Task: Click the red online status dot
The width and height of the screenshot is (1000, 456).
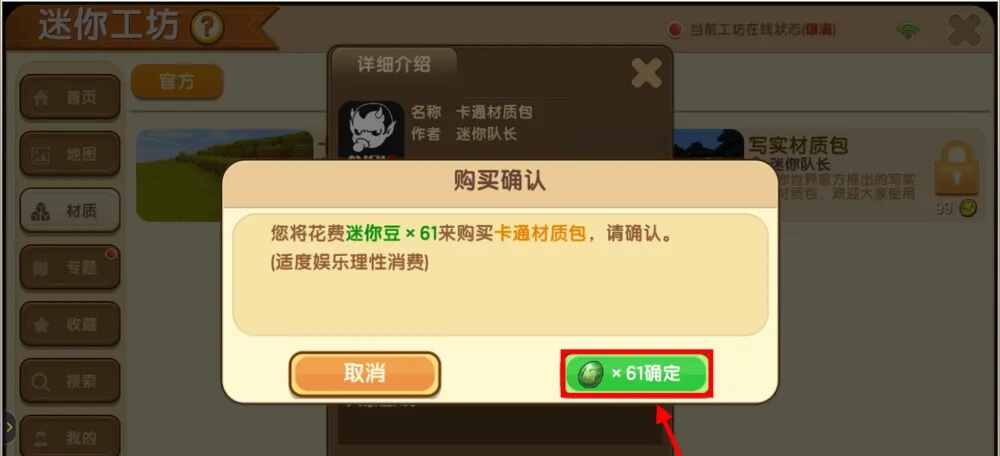Action: tap(674, 30)
